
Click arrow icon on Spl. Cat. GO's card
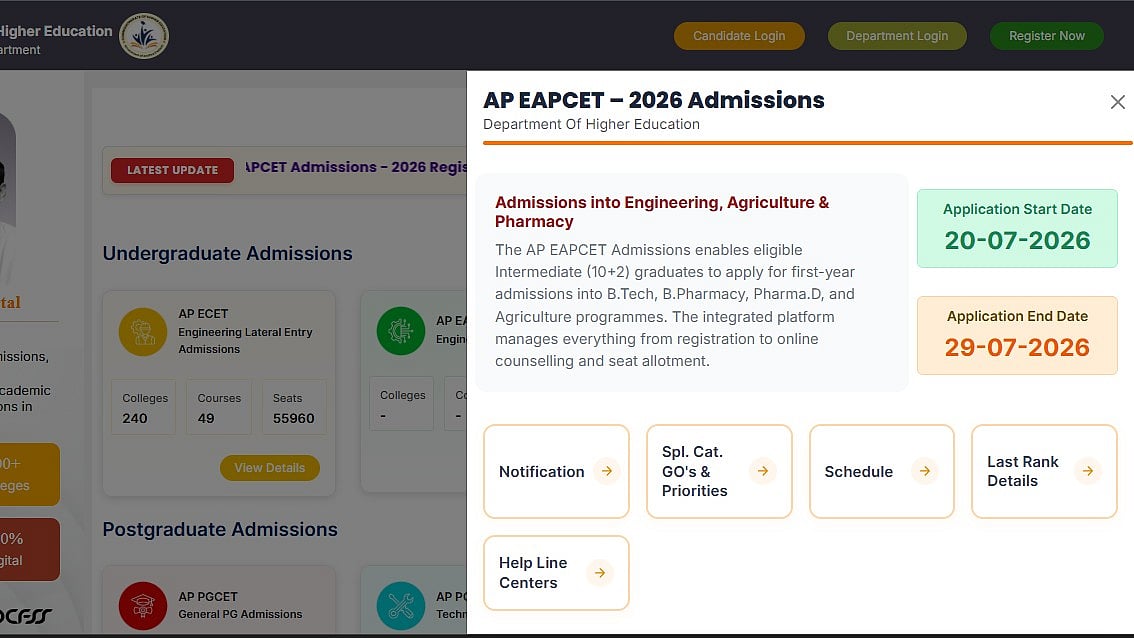click(x=762, y=471)
